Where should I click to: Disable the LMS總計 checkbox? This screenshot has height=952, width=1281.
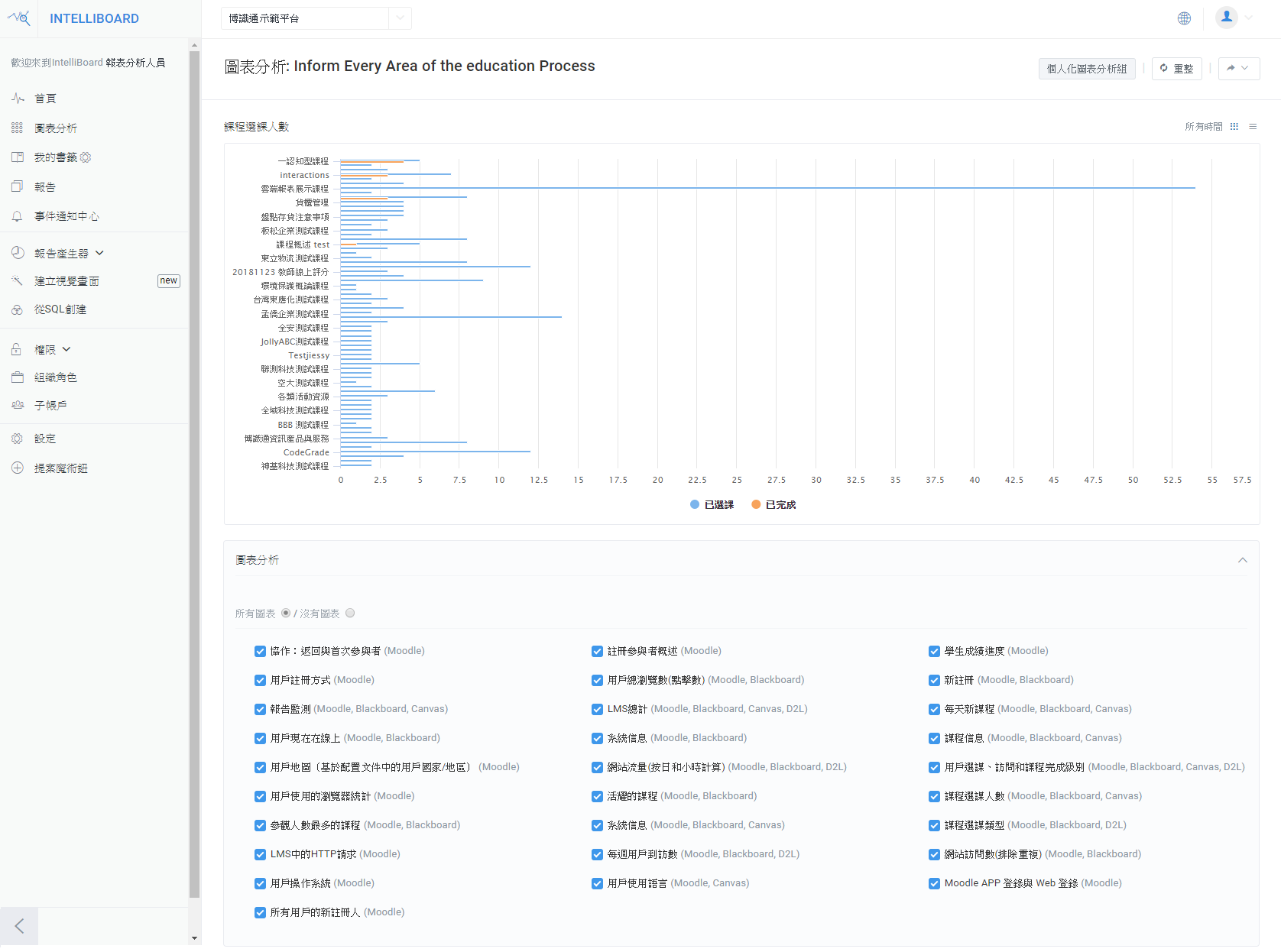[597, 709]
